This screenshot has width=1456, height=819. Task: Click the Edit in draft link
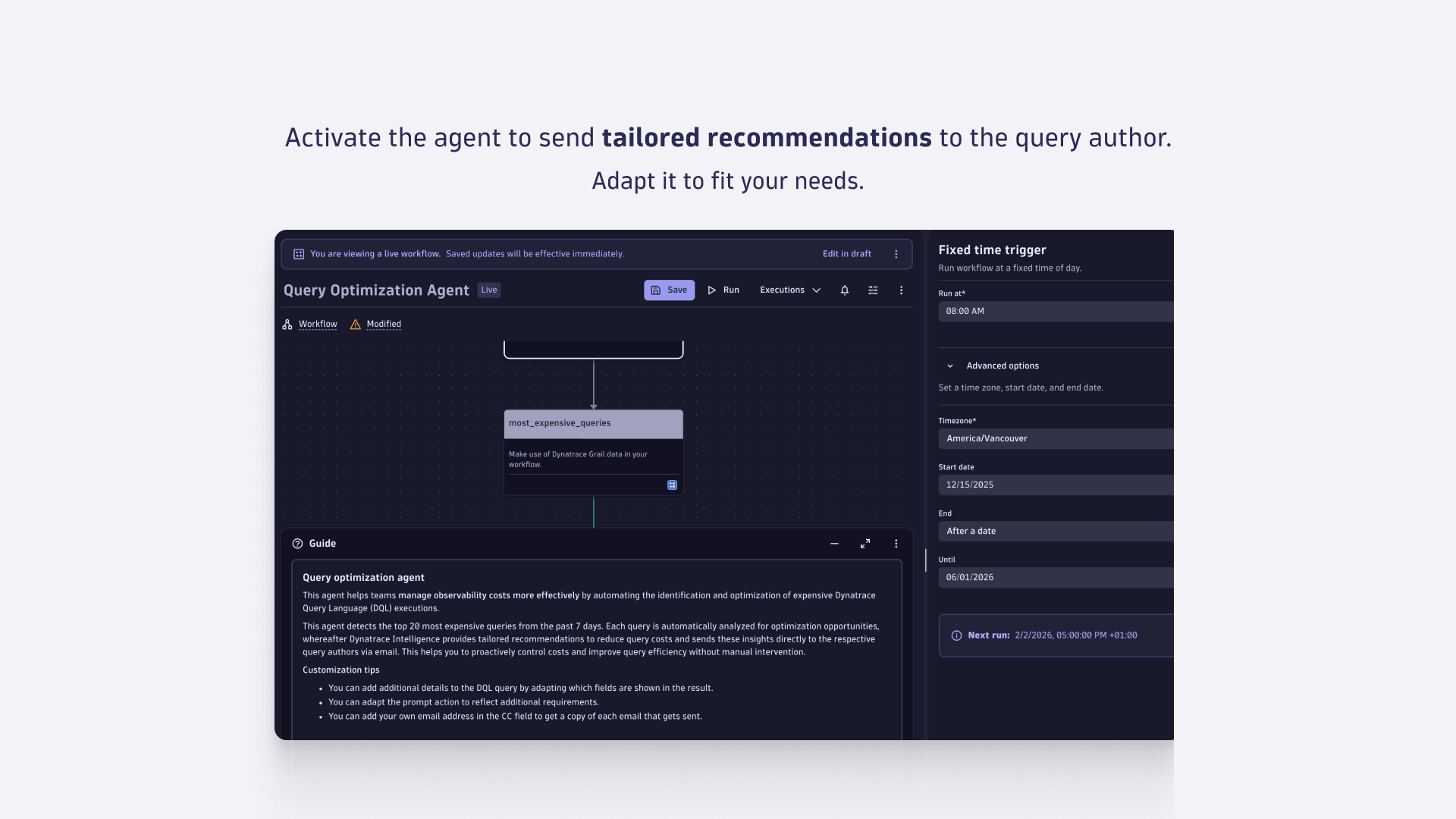coord(846,253)
